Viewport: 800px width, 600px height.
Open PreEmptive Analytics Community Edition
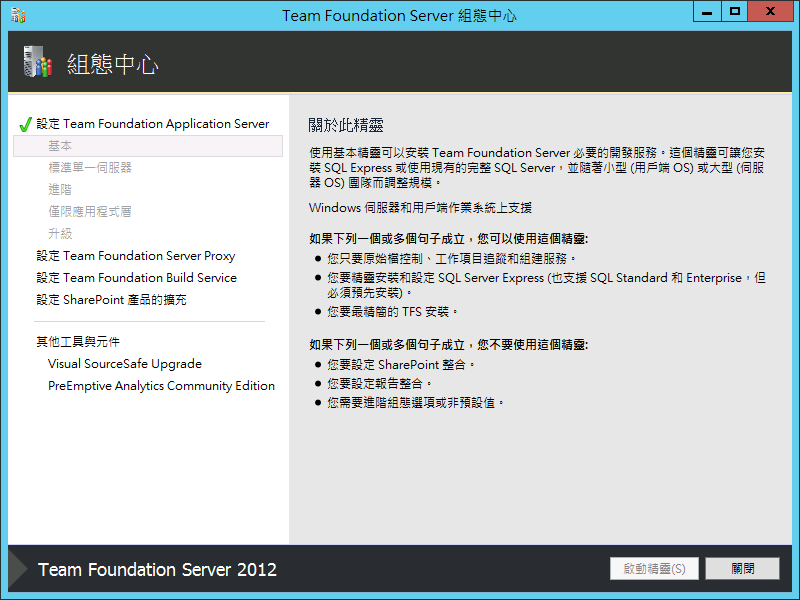161,386
